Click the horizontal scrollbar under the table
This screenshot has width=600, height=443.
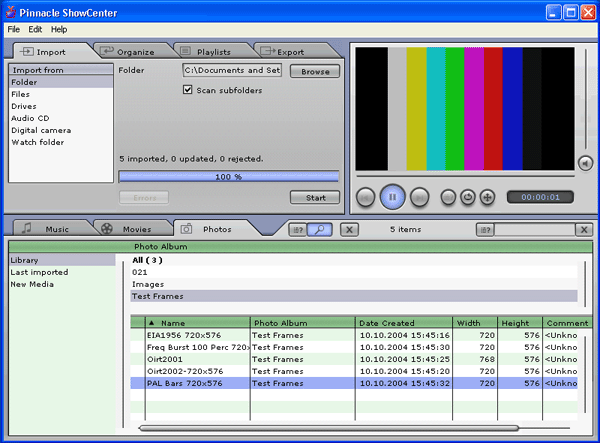[329, 428]
